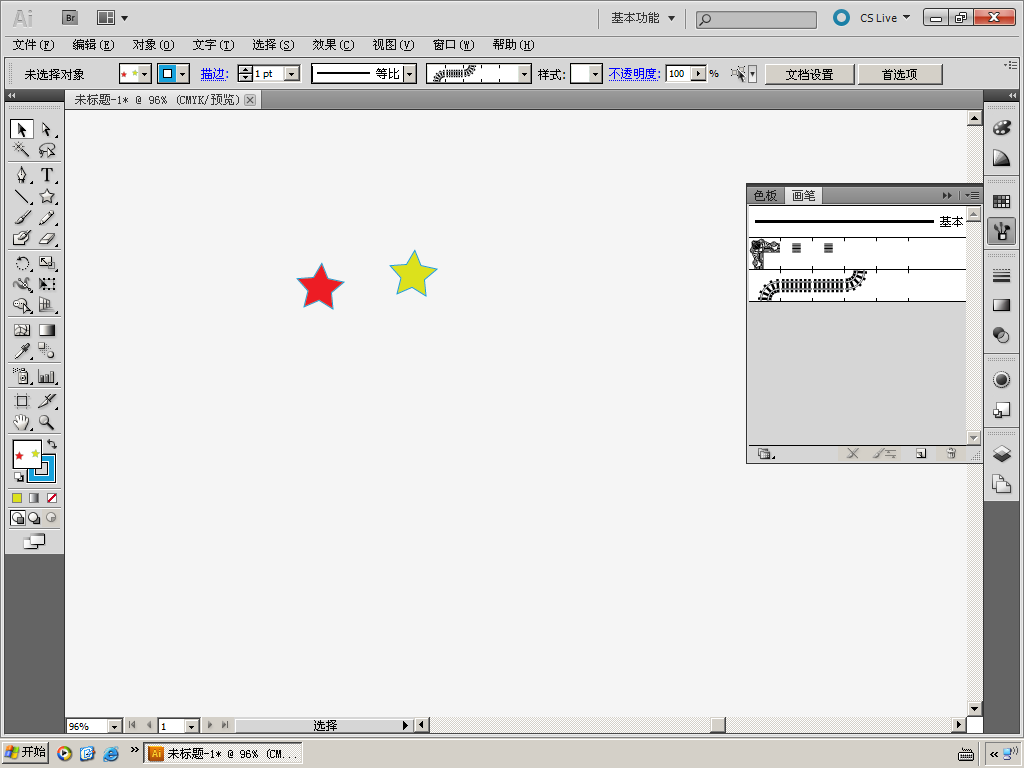Screen dimensions: 1024x768
Task: Select the Symbol Sprayer tool
Action: [22, 376]
